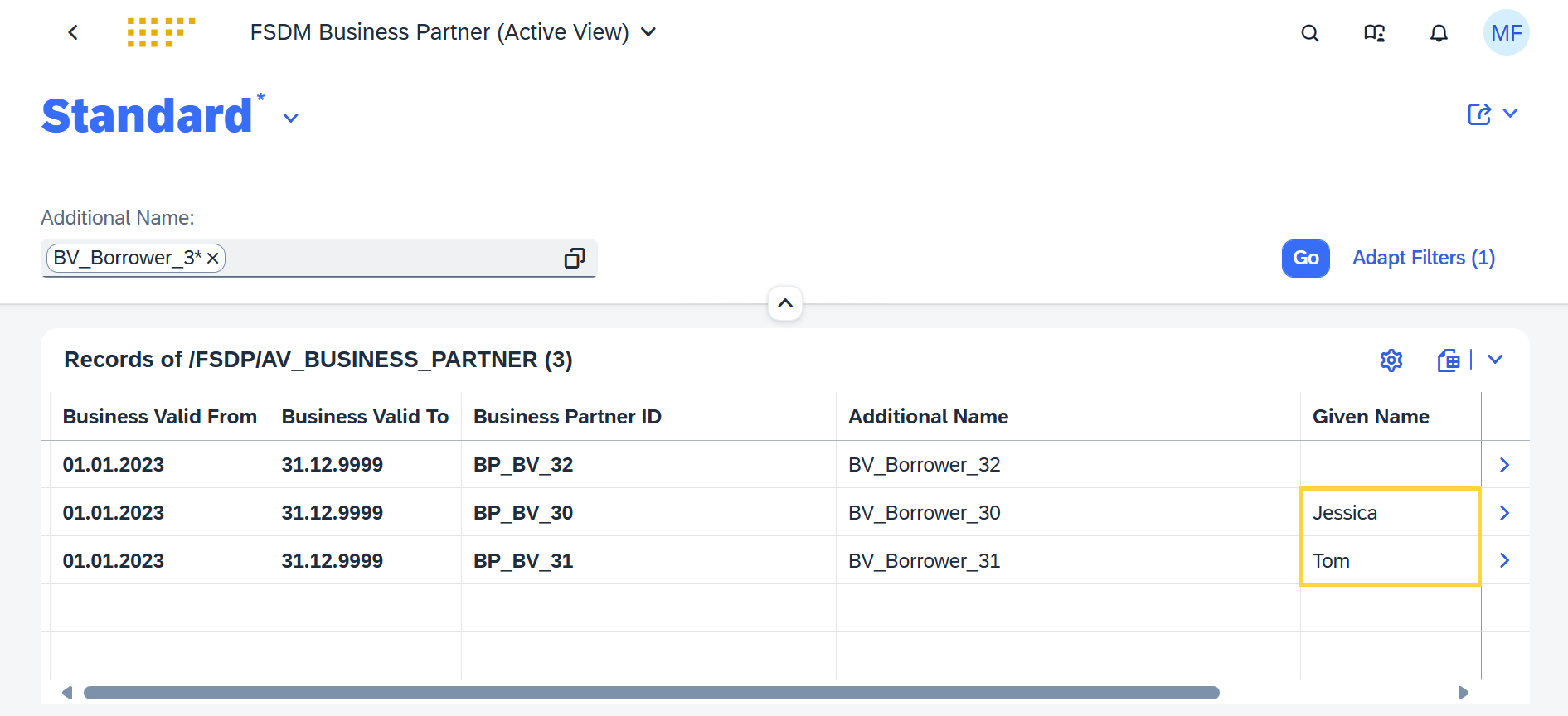Go back using the back arrow
This screenshot has height=716, width=1568.
tap(73, 32)
